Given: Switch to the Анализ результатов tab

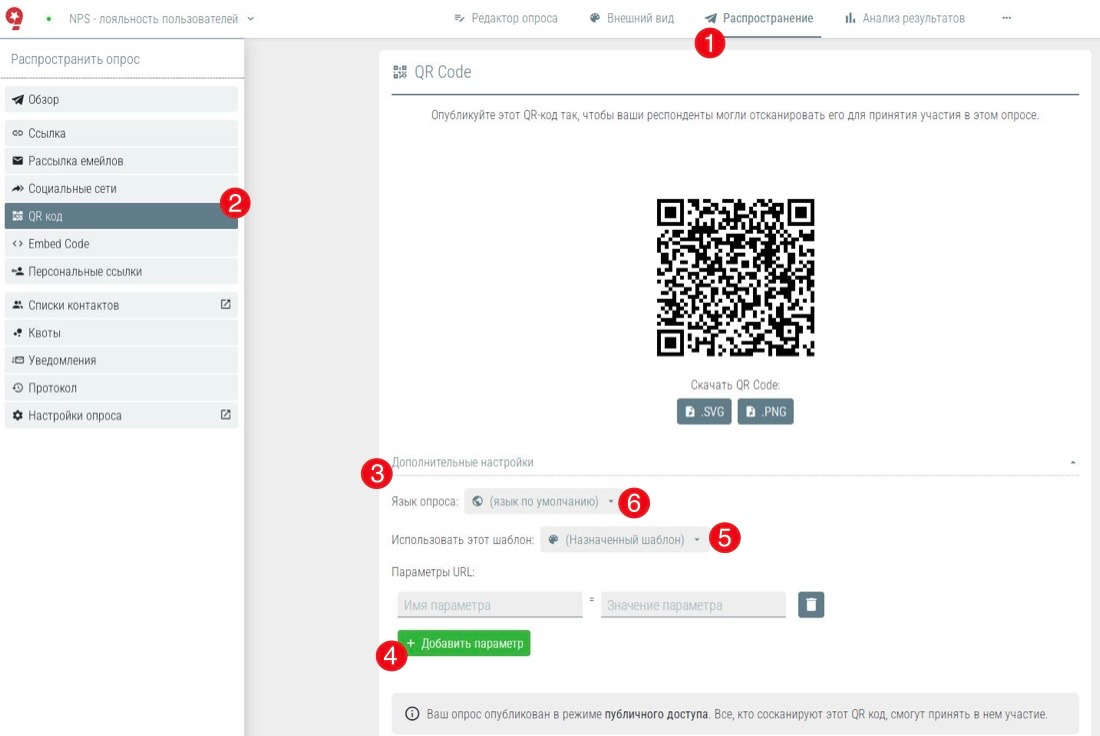Looking at the screenshot, I should 905,18.
